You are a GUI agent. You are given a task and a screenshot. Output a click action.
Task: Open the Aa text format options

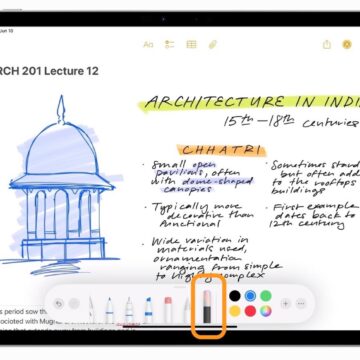[148, 45]
